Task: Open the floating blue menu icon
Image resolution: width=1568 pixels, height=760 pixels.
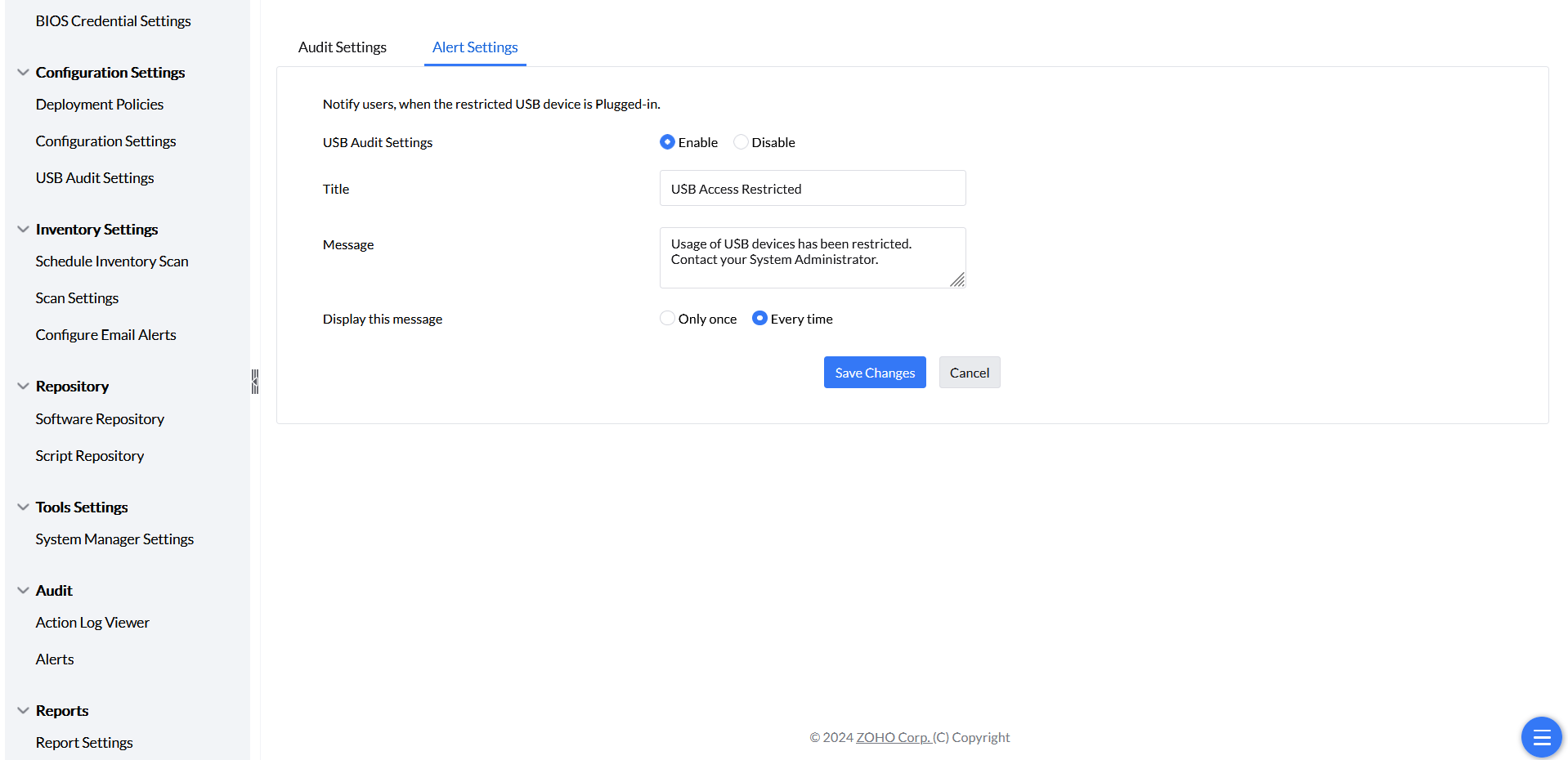Action: pyautogui.click(x=1541, y=738)
